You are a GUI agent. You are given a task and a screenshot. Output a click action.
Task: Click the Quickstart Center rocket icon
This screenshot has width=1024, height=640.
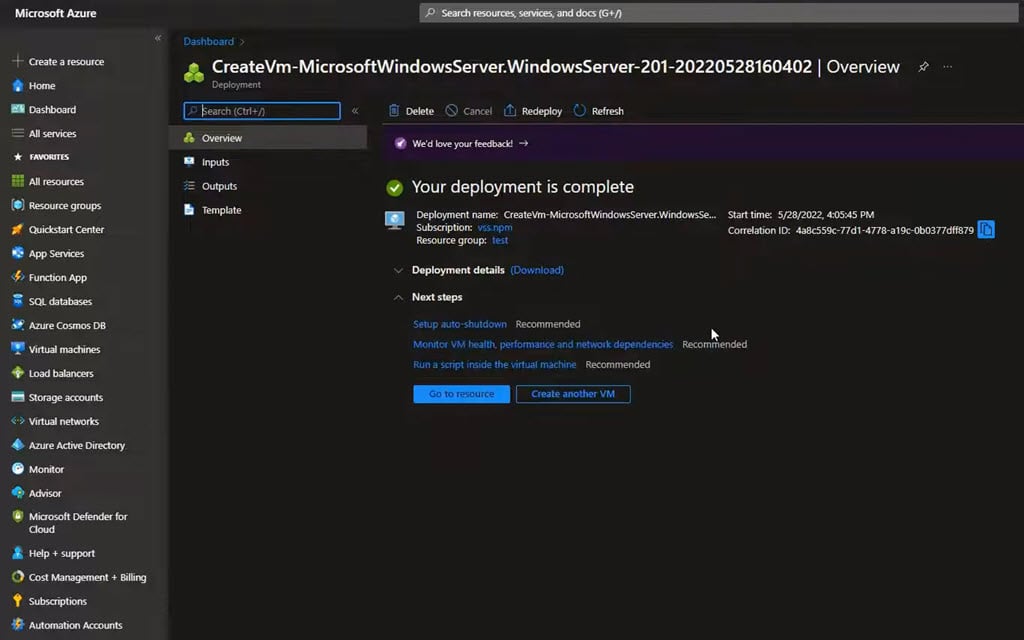pos(18,229)
